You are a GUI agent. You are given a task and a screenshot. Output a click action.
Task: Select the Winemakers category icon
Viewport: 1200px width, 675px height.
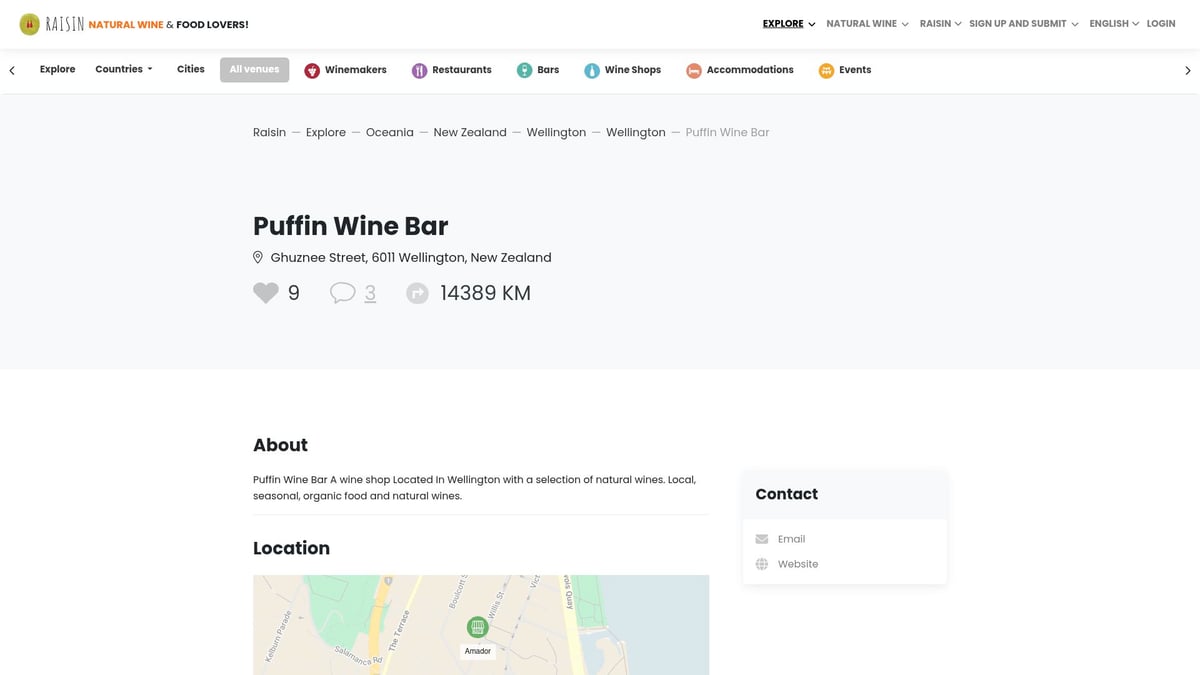(312, 70)
